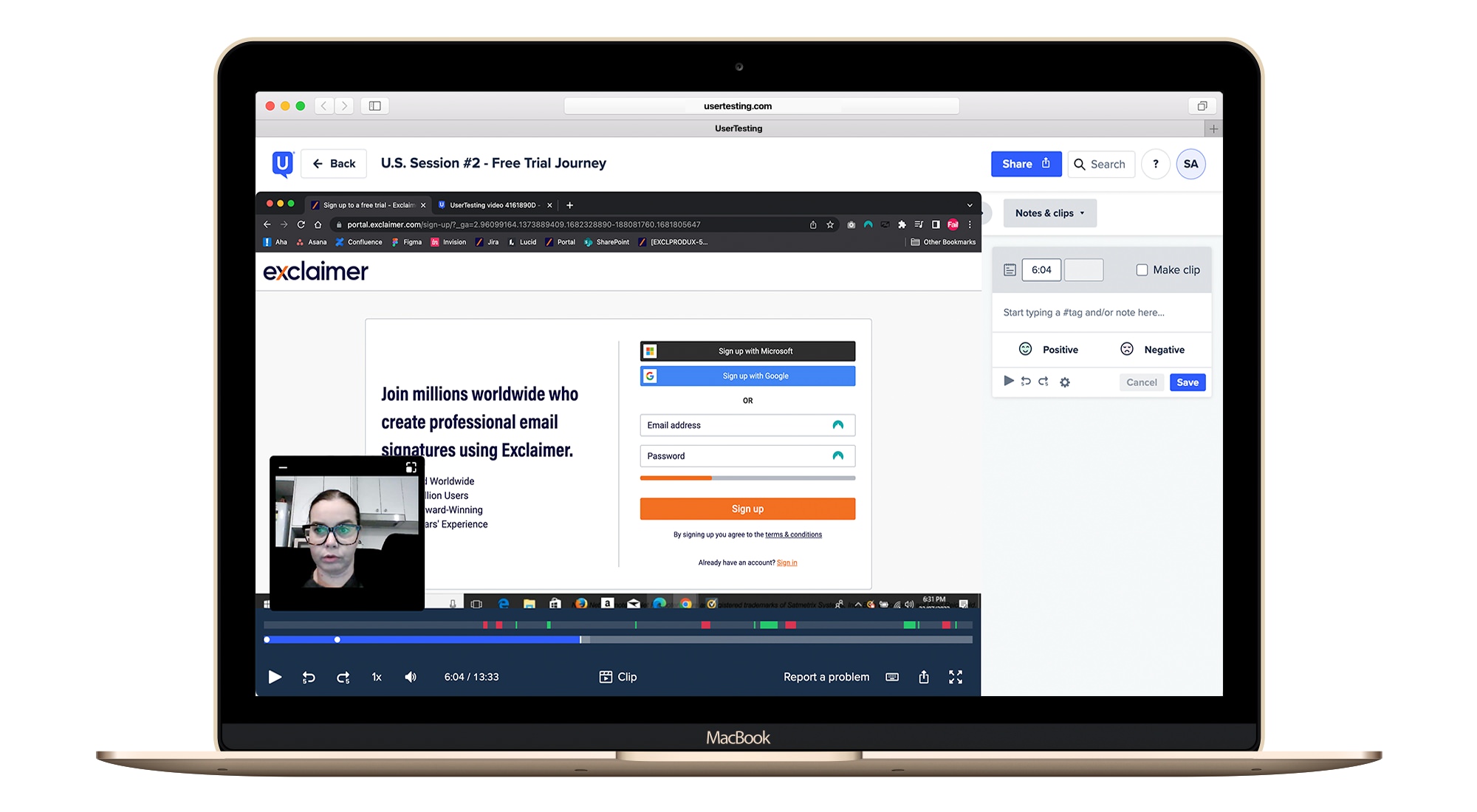Expand the Notes & clips dropdown
Screen dimensions: 1477x812
(x=1049, y=213)
